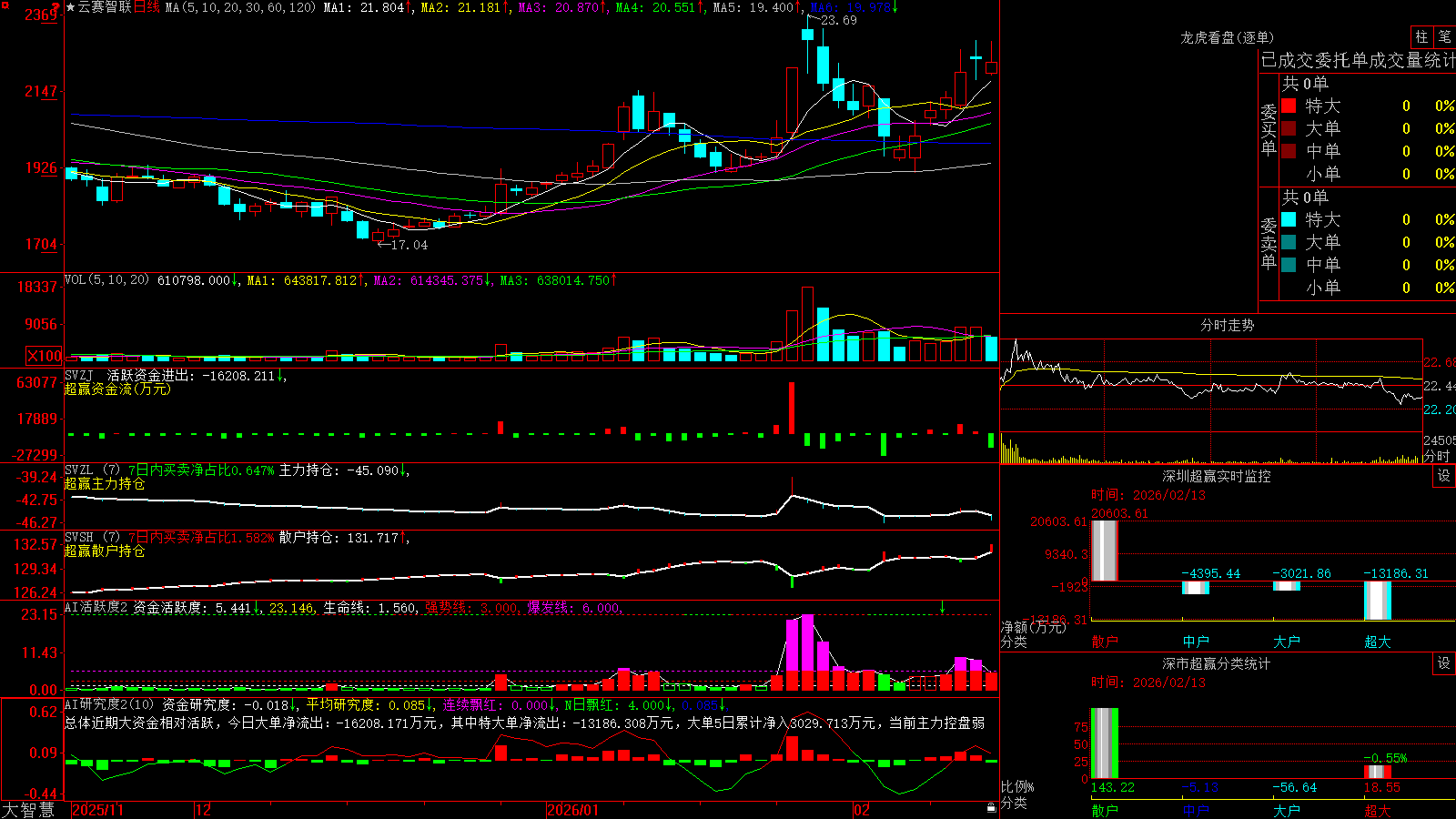Click the 深圳超赢实时监控 panel title

(1217, 476)
